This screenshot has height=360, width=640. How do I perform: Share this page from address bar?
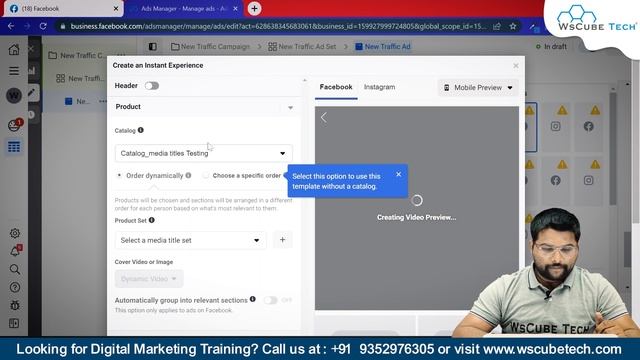tap(497, 27)
